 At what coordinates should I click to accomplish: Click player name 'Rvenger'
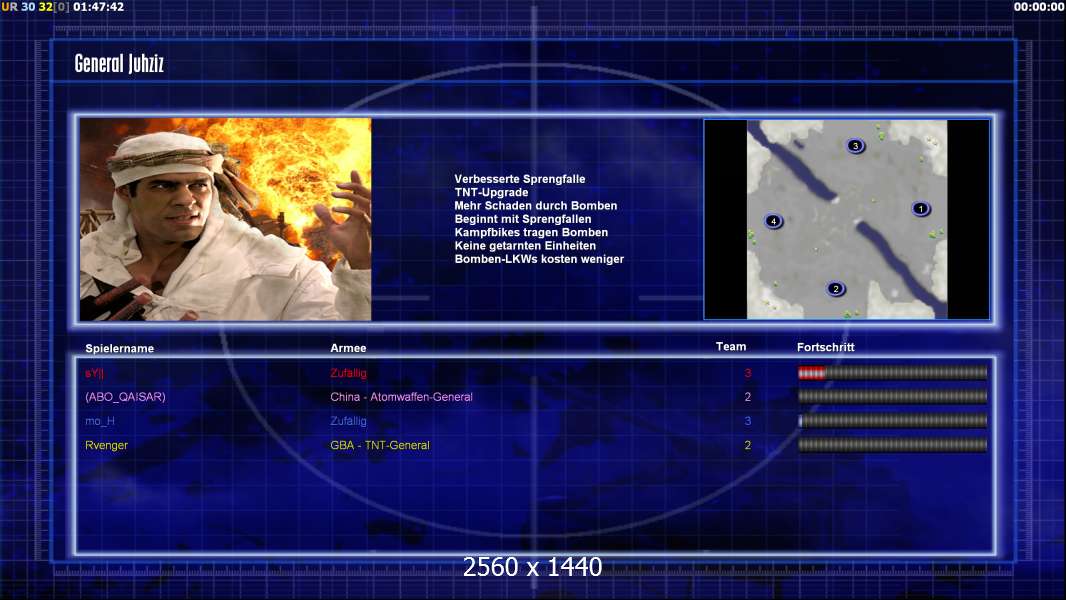point(106,445)
